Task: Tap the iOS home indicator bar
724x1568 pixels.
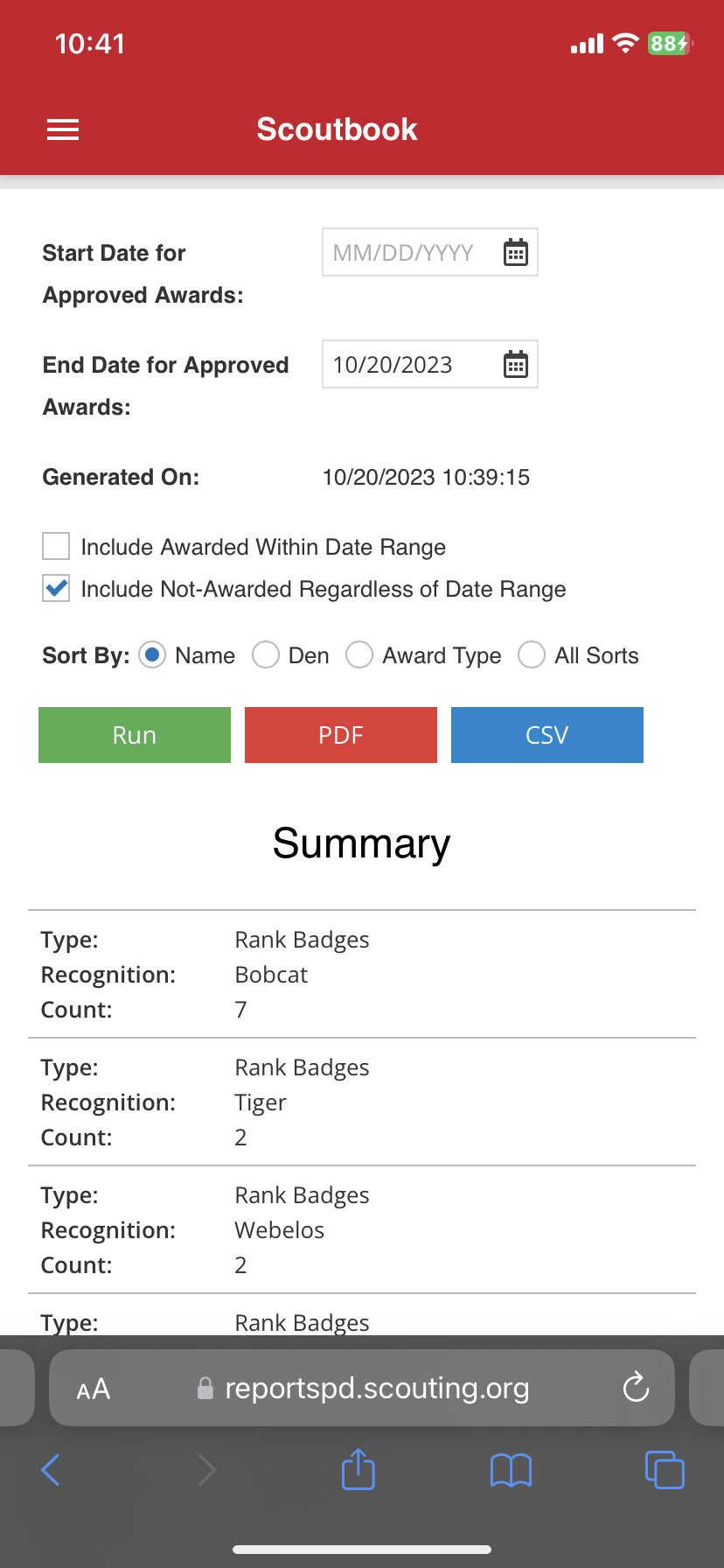Action: click(x=362, y=1549)
